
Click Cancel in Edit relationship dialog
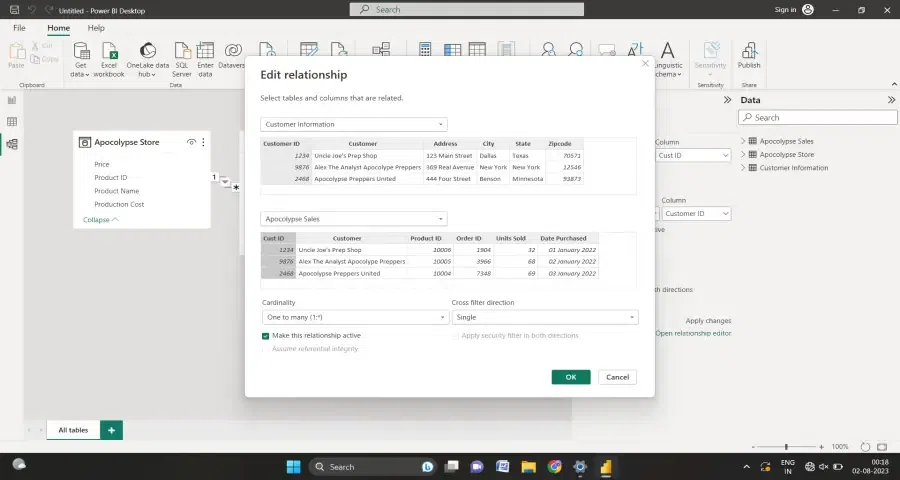(617, 377)
